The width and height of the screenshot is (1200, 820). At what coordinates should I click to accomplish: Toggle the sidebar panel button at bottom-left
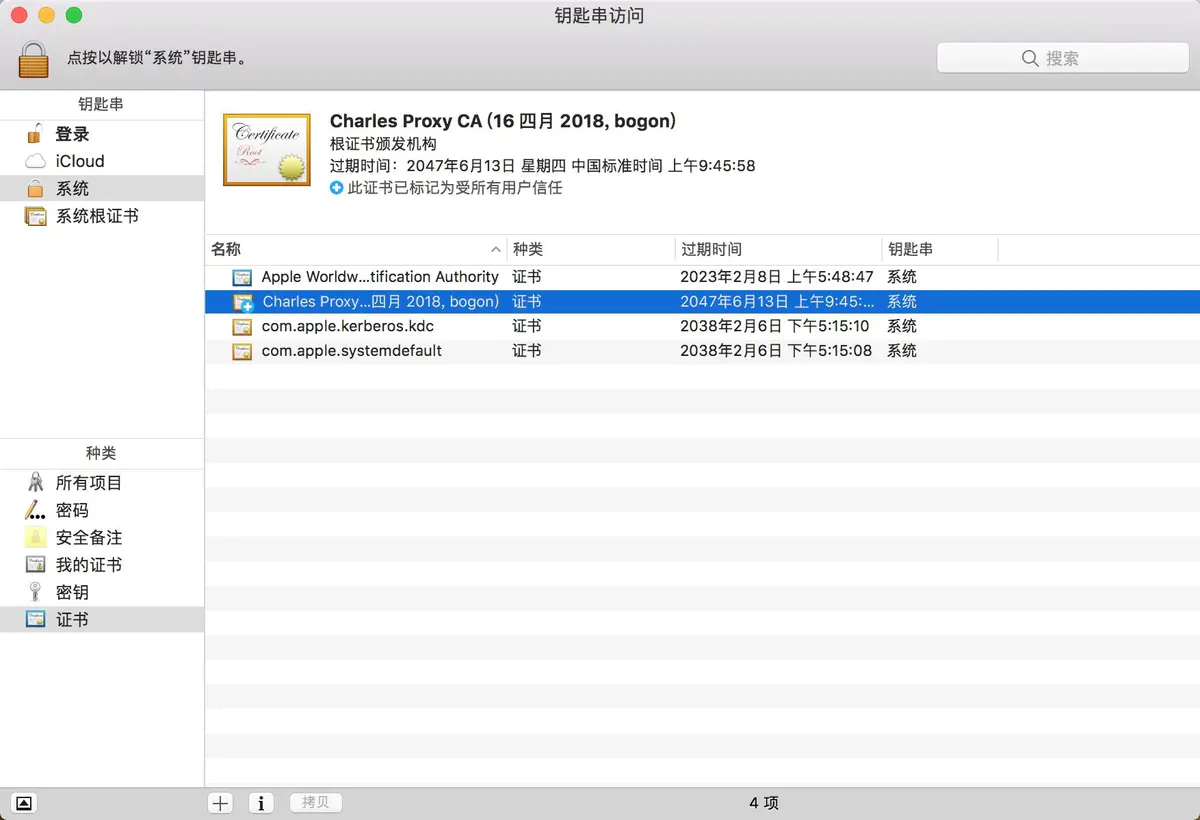tap(25, 803)
